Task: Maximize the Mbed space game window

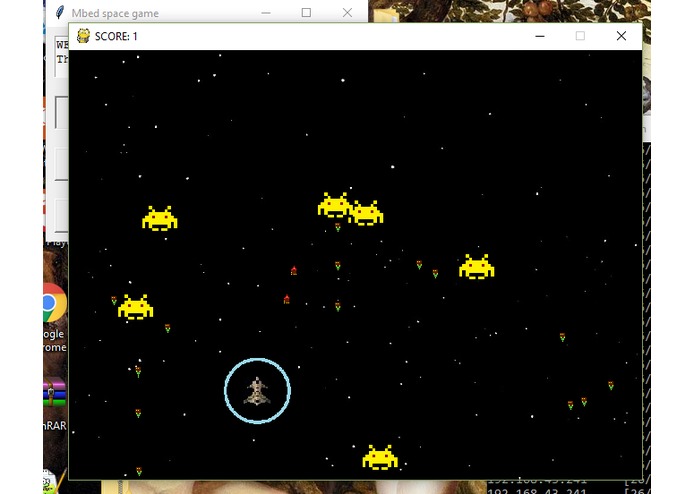Action: (306, 13)
